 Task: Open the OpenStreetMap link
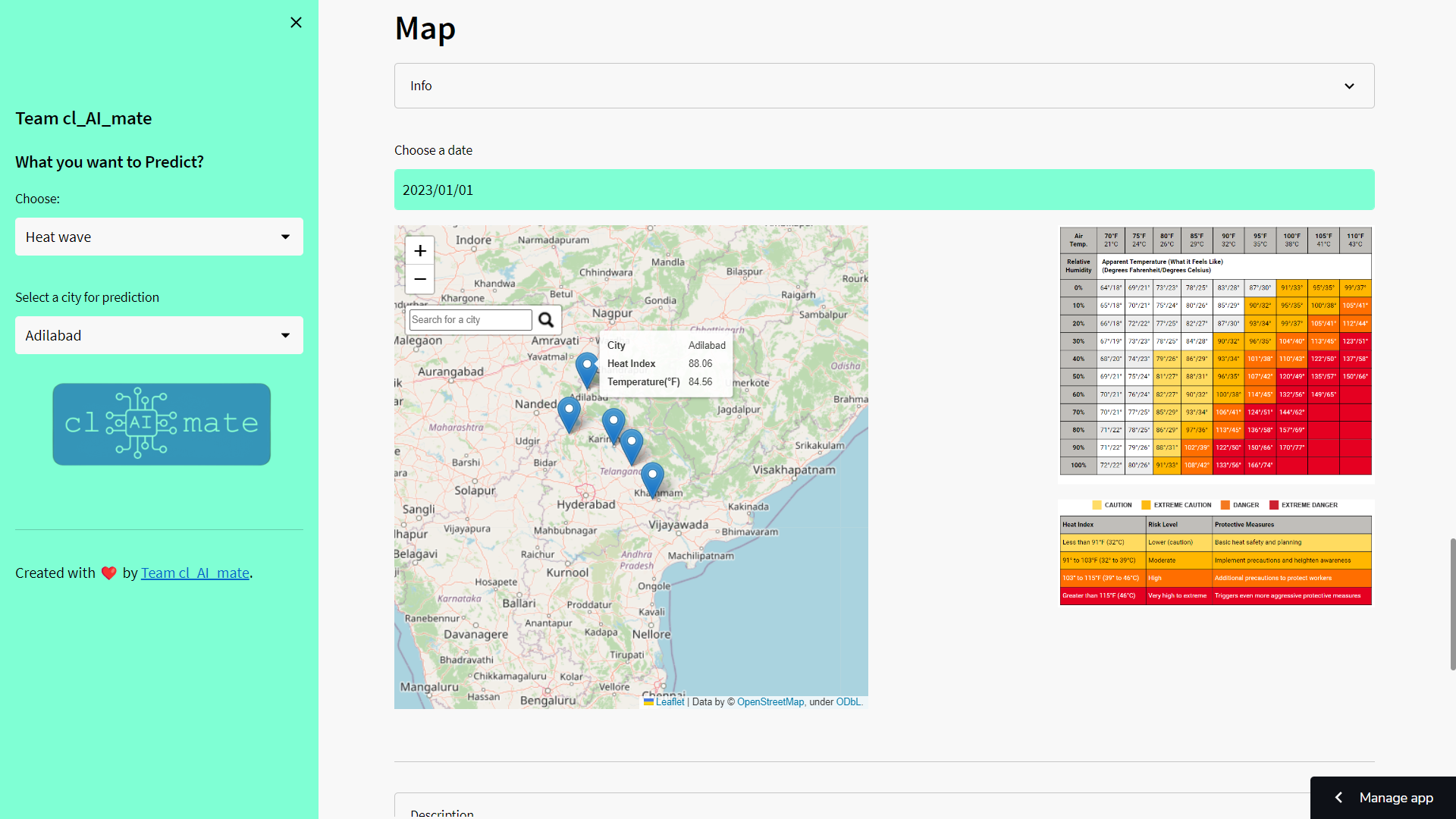click(770, 702)
